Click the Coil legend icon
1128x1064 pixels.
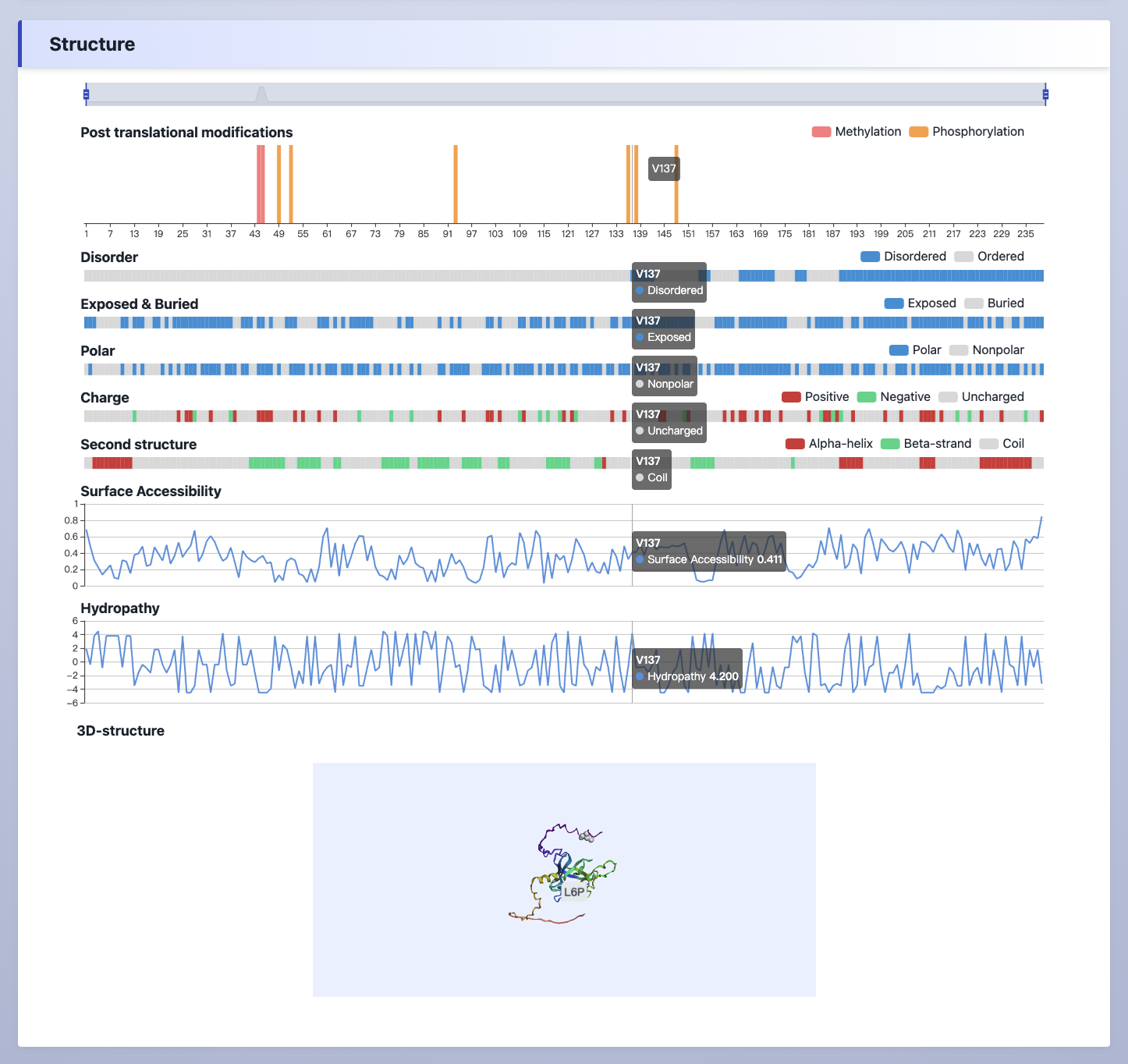pos(988,444)
